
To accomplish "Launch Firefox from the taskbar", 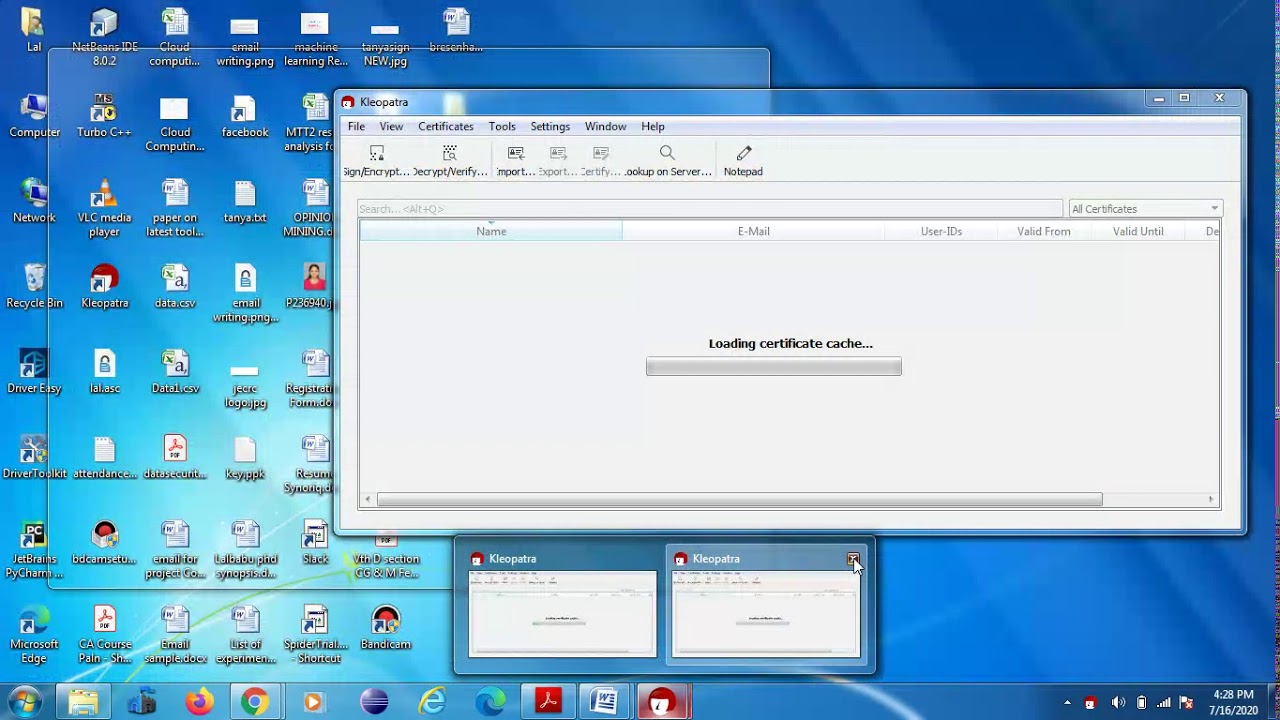I will (x=198, y=702).
